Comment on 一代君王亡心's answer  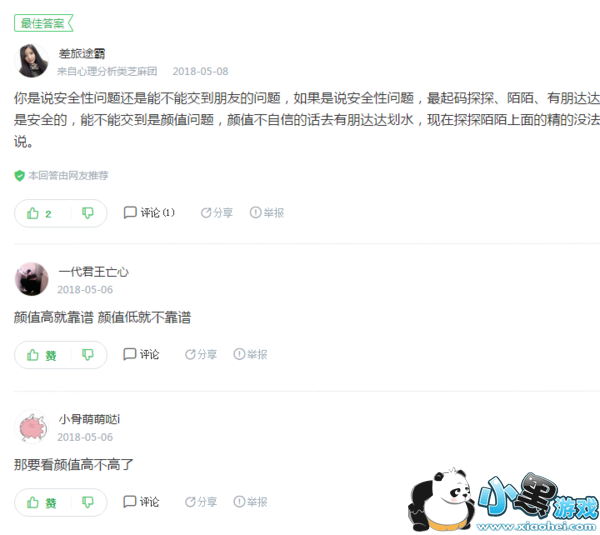(x=141, y=354)
